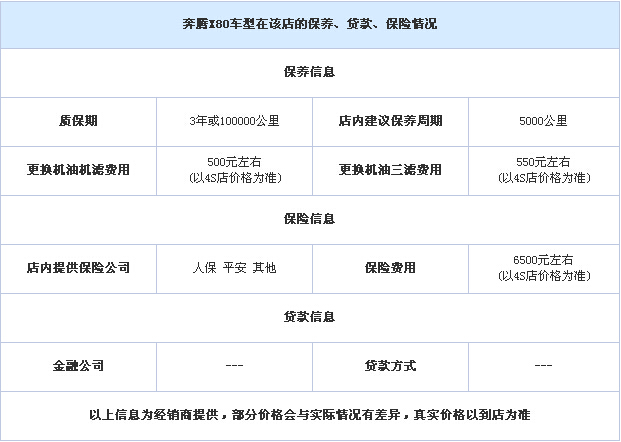Click the 更换机油三滤费用 label

pyautogui.click(x=391, y=170)
